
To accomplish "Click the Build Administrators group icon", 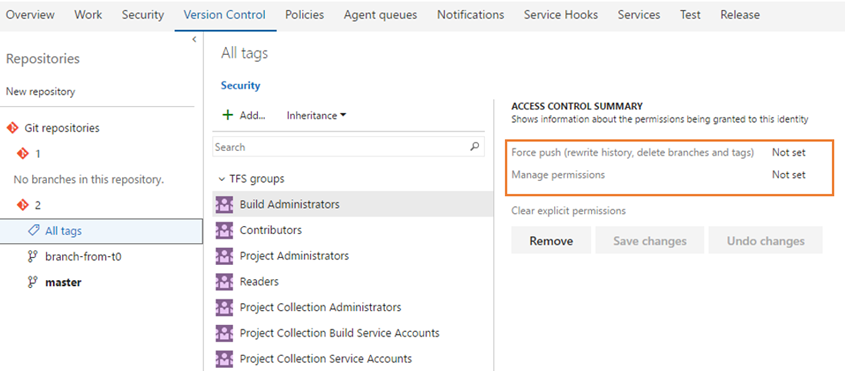I will (224, 204).
